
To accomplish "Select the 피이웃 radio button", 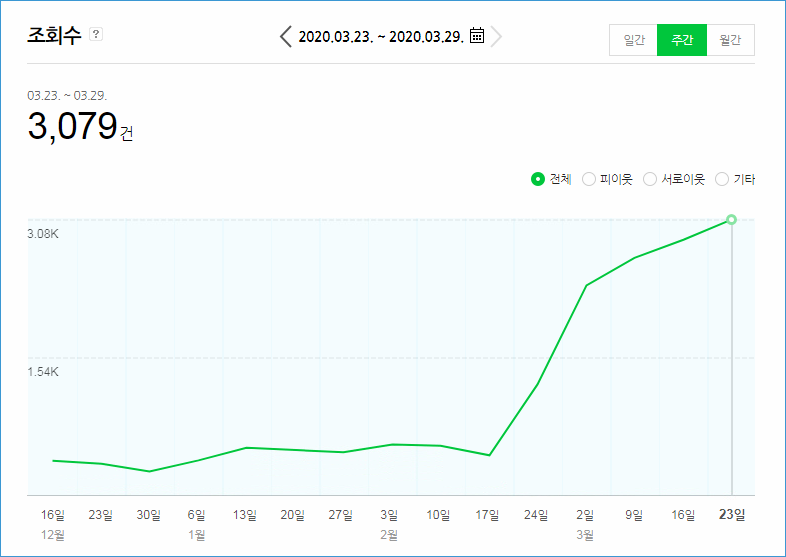I will [x=588, y=179].
